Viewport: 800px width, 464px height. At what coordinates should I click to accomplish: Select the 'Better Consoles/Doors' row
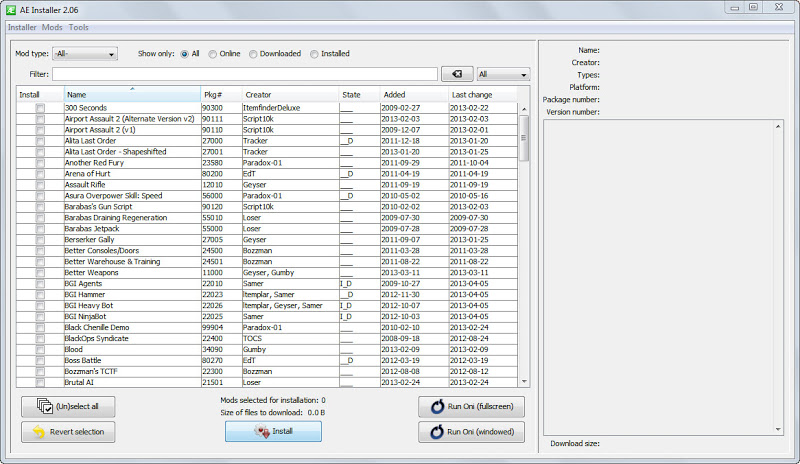267,251
